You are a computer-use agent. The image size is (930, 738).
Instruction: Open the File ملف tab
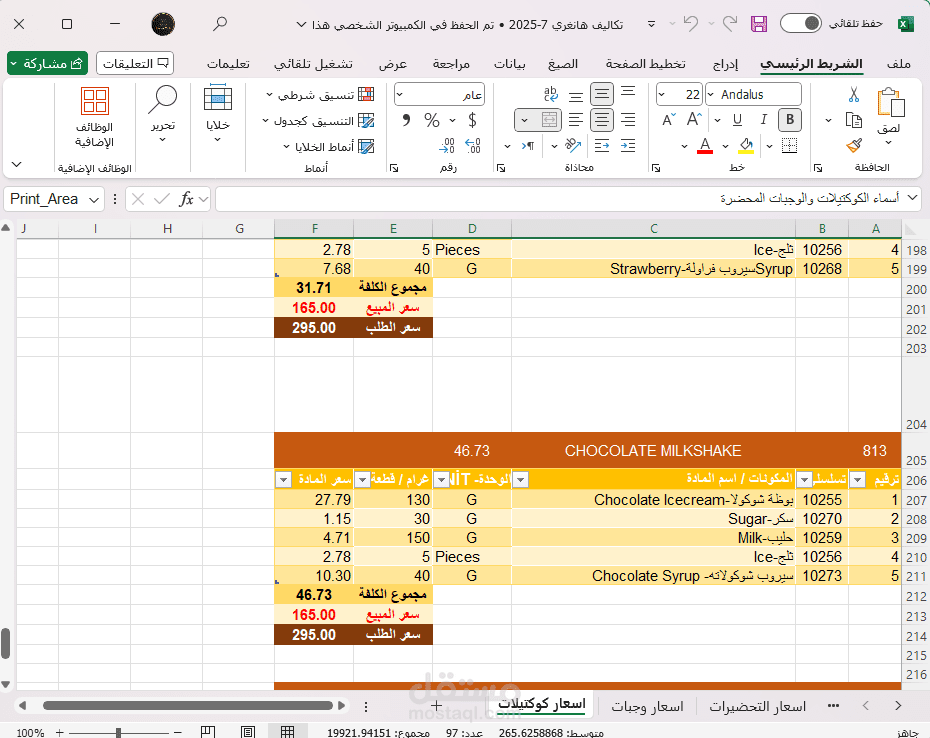tap(899, 64)
